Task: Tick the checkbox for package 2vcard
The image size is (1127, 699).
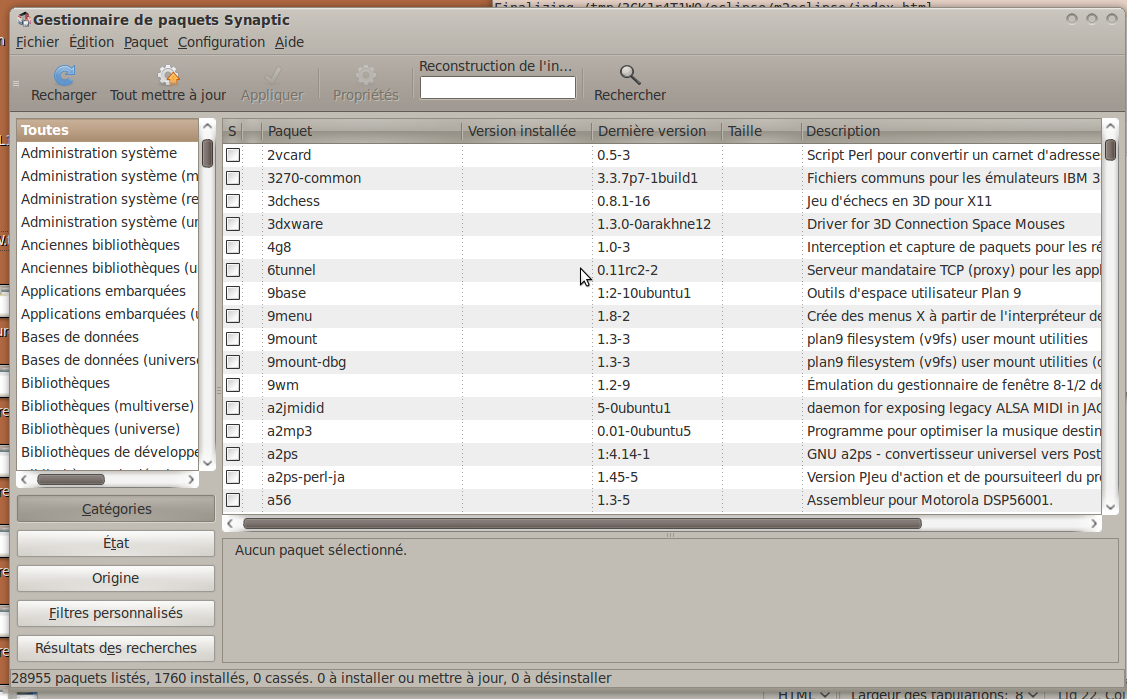Action: tap(233, 155)
